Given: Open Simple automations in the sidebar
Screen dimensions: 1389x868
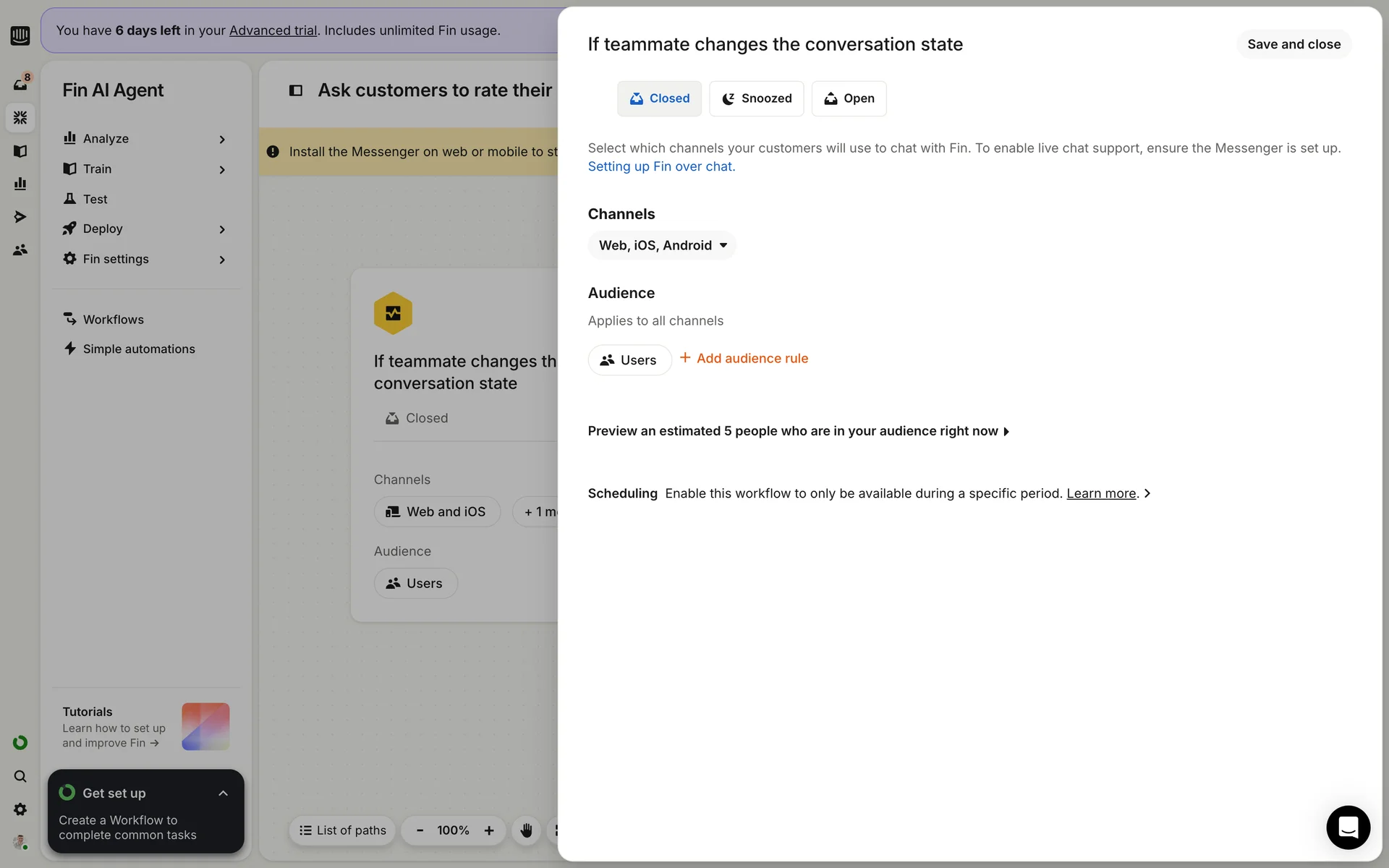Looking at the screenshot, I should [x=138, y=349].
